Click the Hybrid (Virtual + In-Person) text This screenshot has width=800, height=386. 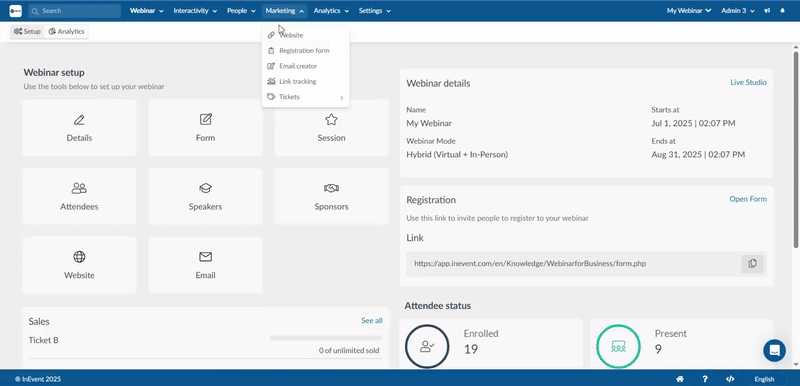pos(457,154)
